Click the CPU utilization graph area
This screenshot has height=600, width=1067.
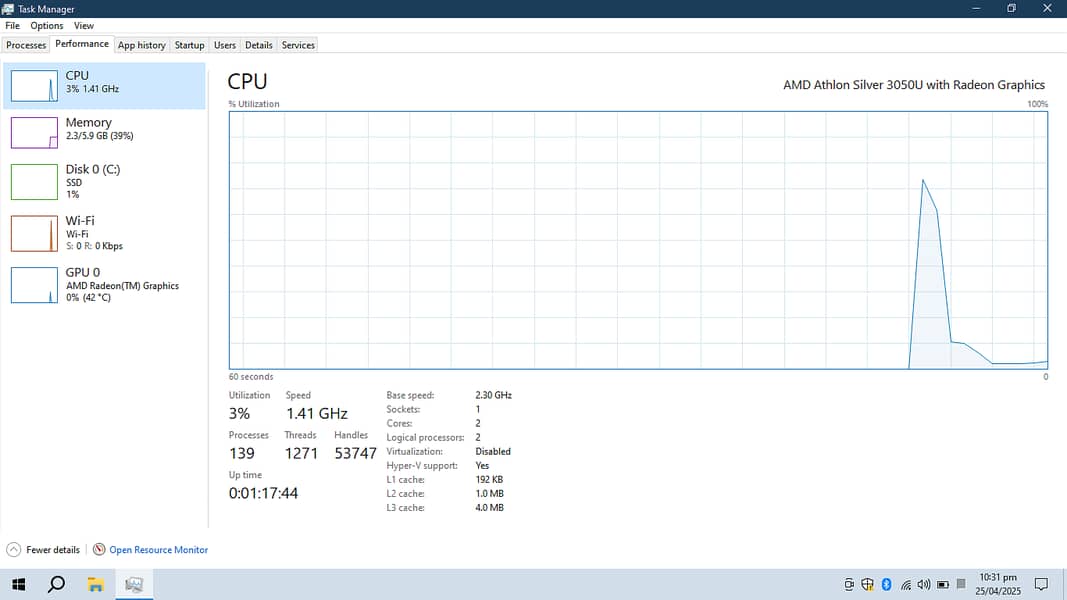pyautogui.click(x=638, y=240)
